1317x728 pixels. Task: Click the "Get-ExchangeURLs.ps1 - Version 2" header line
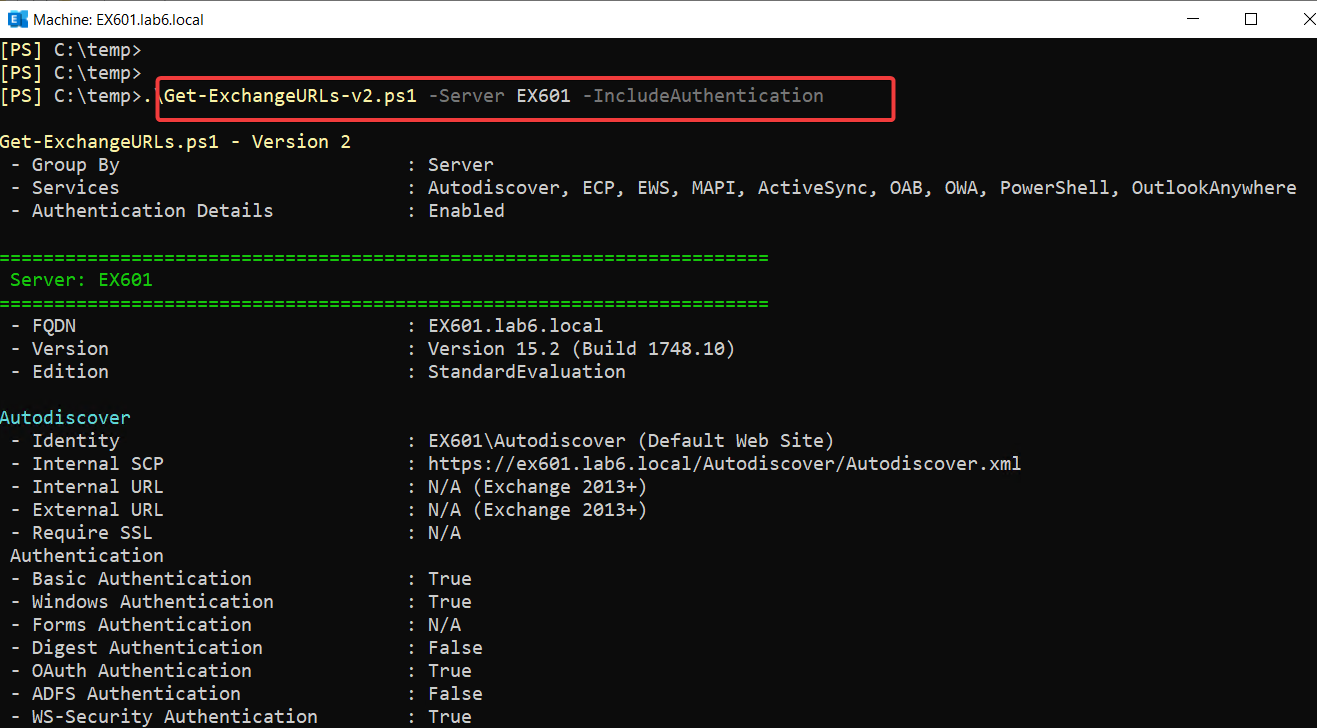click(176, 142)
